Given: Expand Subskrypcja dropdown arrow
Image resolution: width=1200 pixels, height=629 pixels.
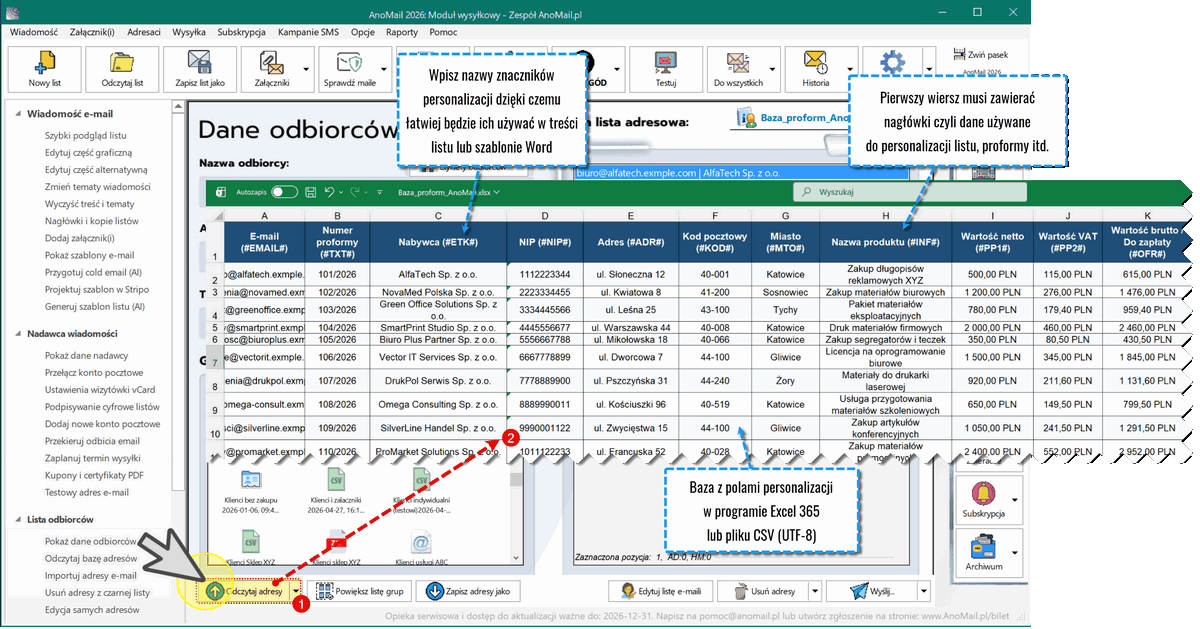Looking at the screenshot, I should tap(1016, 498).
